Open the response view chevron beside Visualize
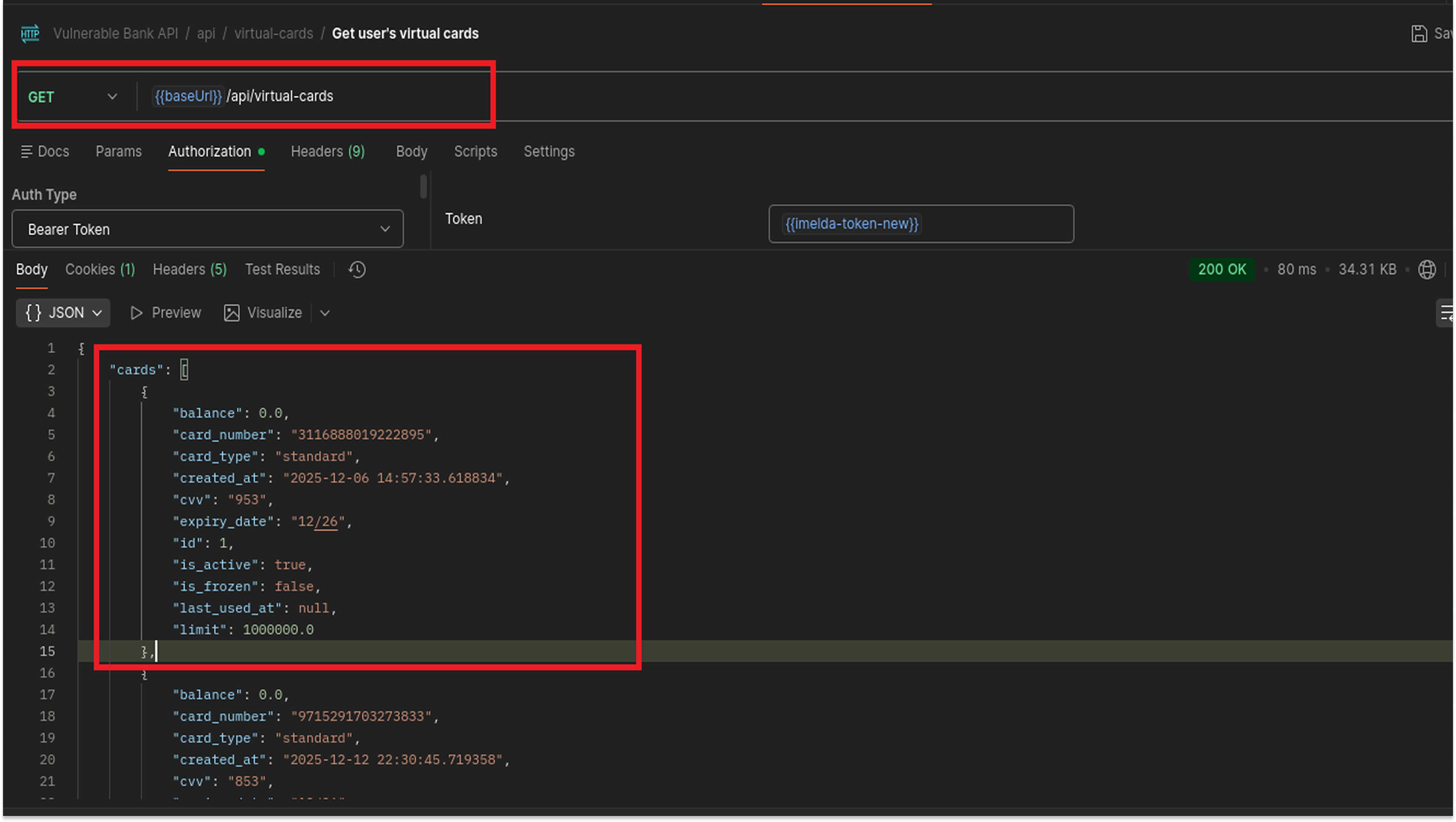1456x822 pixels. point(325,313)
